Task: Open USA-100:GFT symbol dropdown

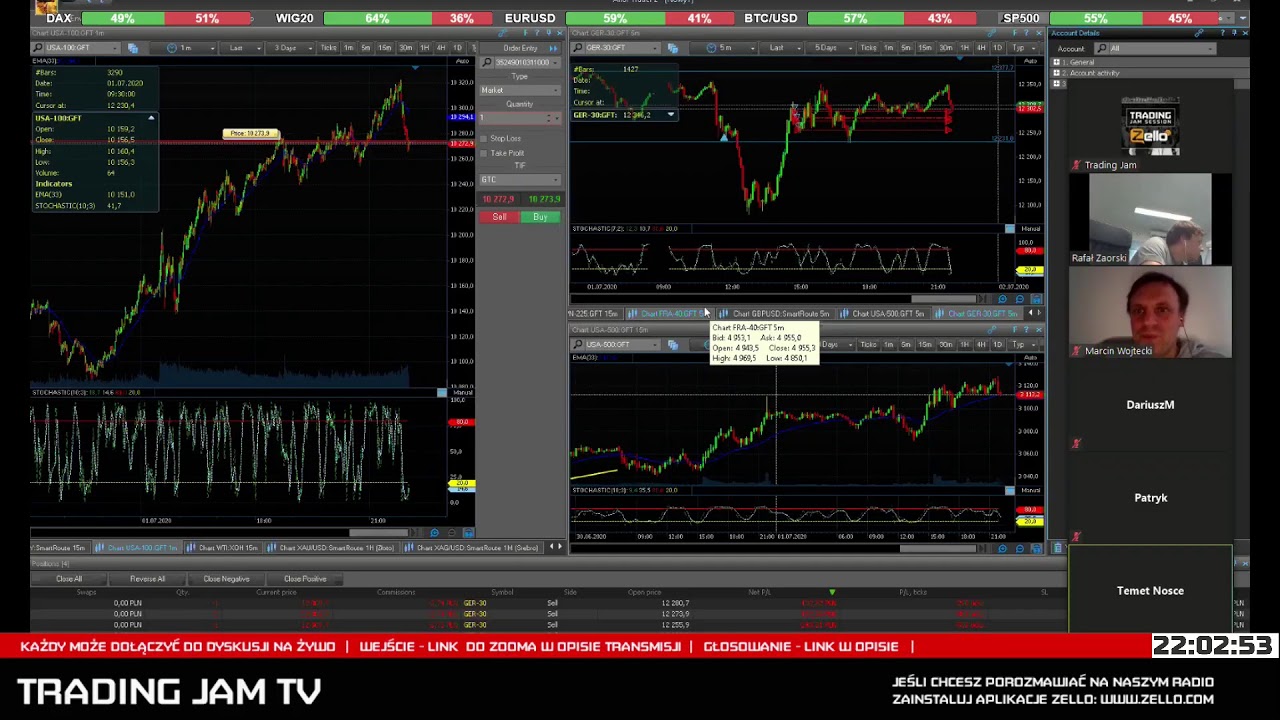Action: pyautogui.click(x=115, y=48)
